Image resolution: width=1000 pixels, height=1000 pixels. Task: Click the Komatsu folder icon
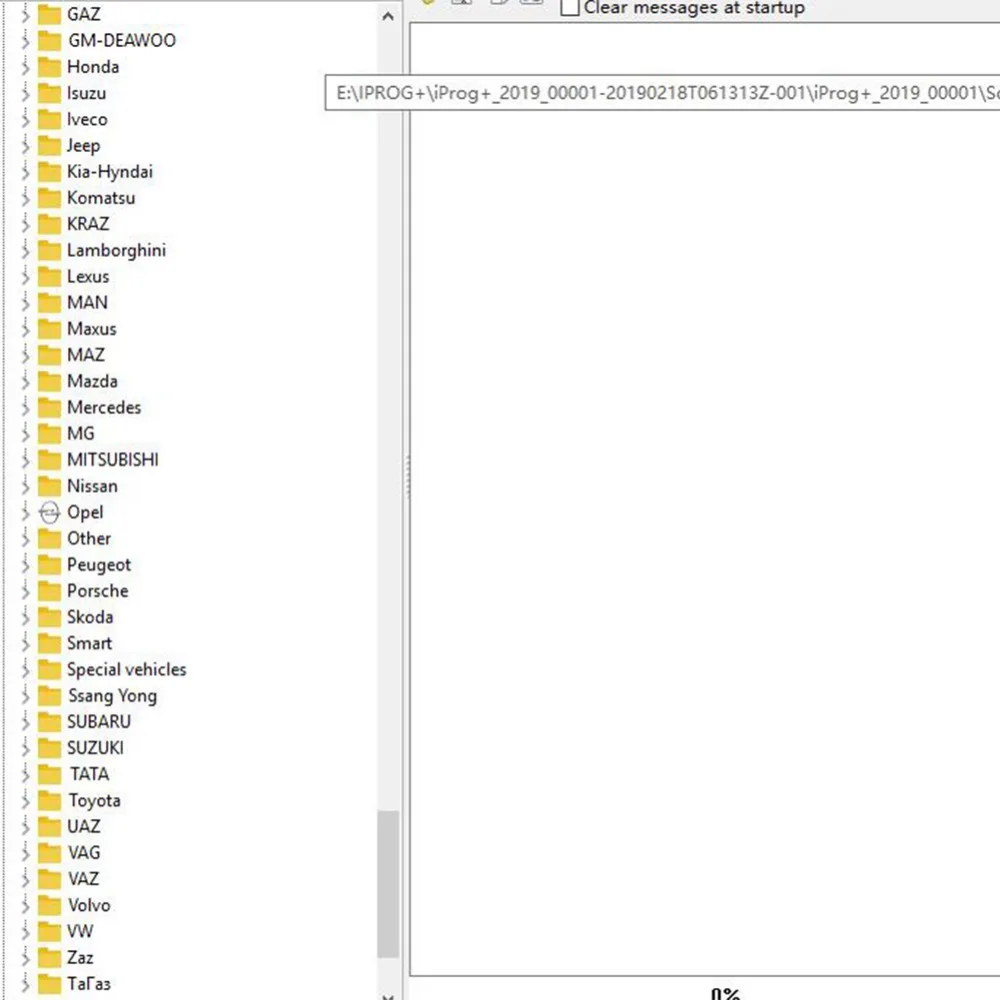[49, 197]
